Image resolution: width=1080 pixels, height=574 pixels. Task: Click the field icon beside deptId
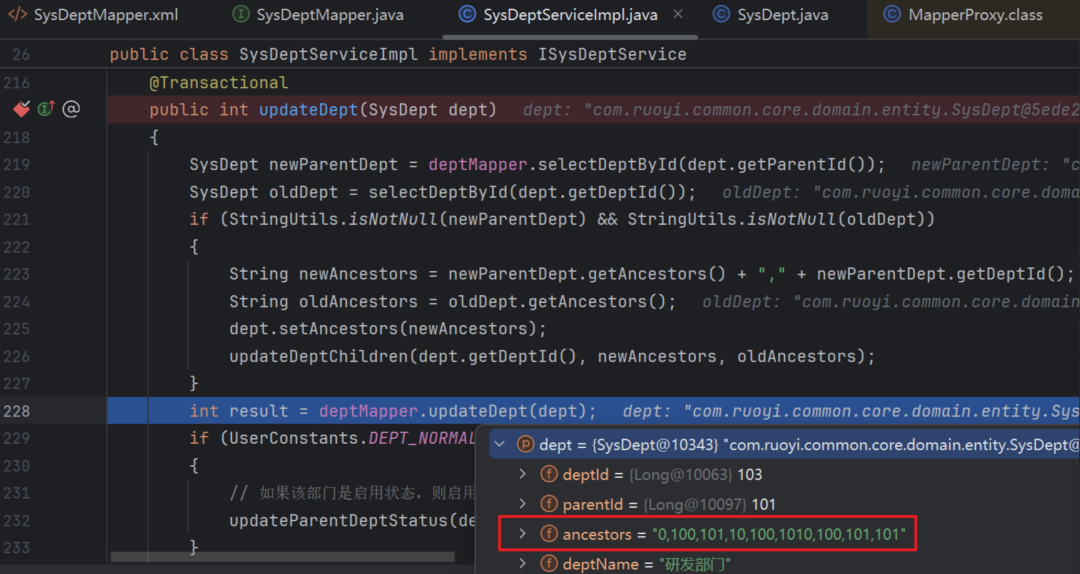pos(549,474)
